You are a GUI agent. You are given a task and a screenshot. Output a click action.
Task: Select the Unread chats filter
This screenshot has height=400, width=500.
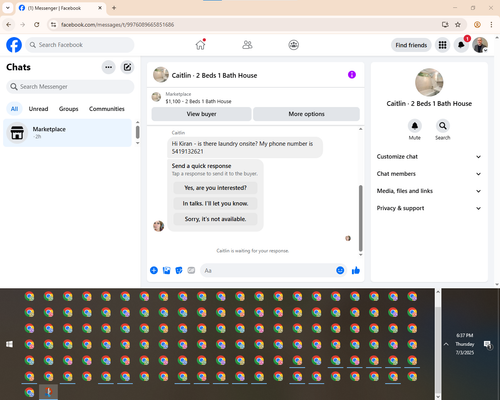pos(38,109)
